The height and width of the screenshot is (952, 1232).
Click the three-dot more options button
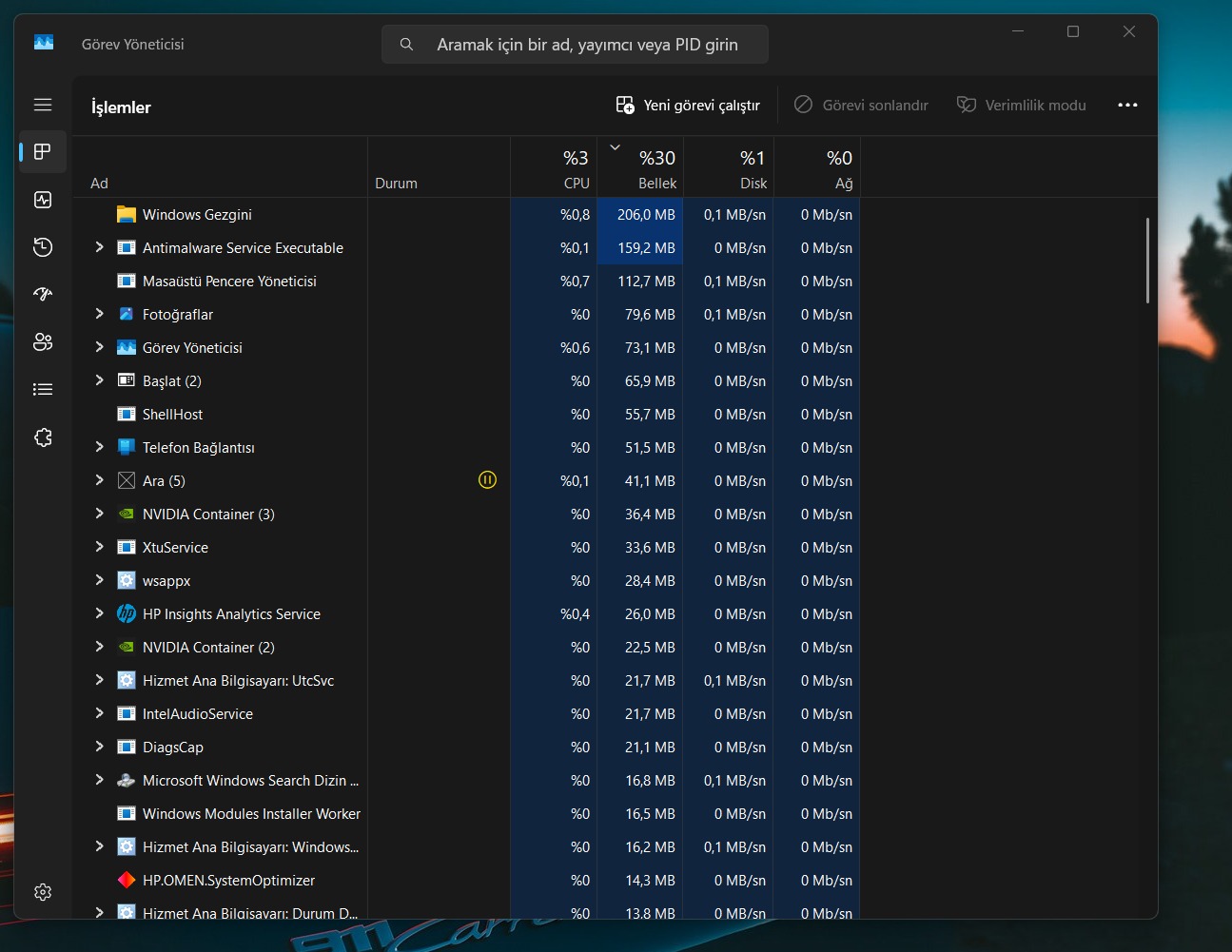click(x=1127, y=106)
